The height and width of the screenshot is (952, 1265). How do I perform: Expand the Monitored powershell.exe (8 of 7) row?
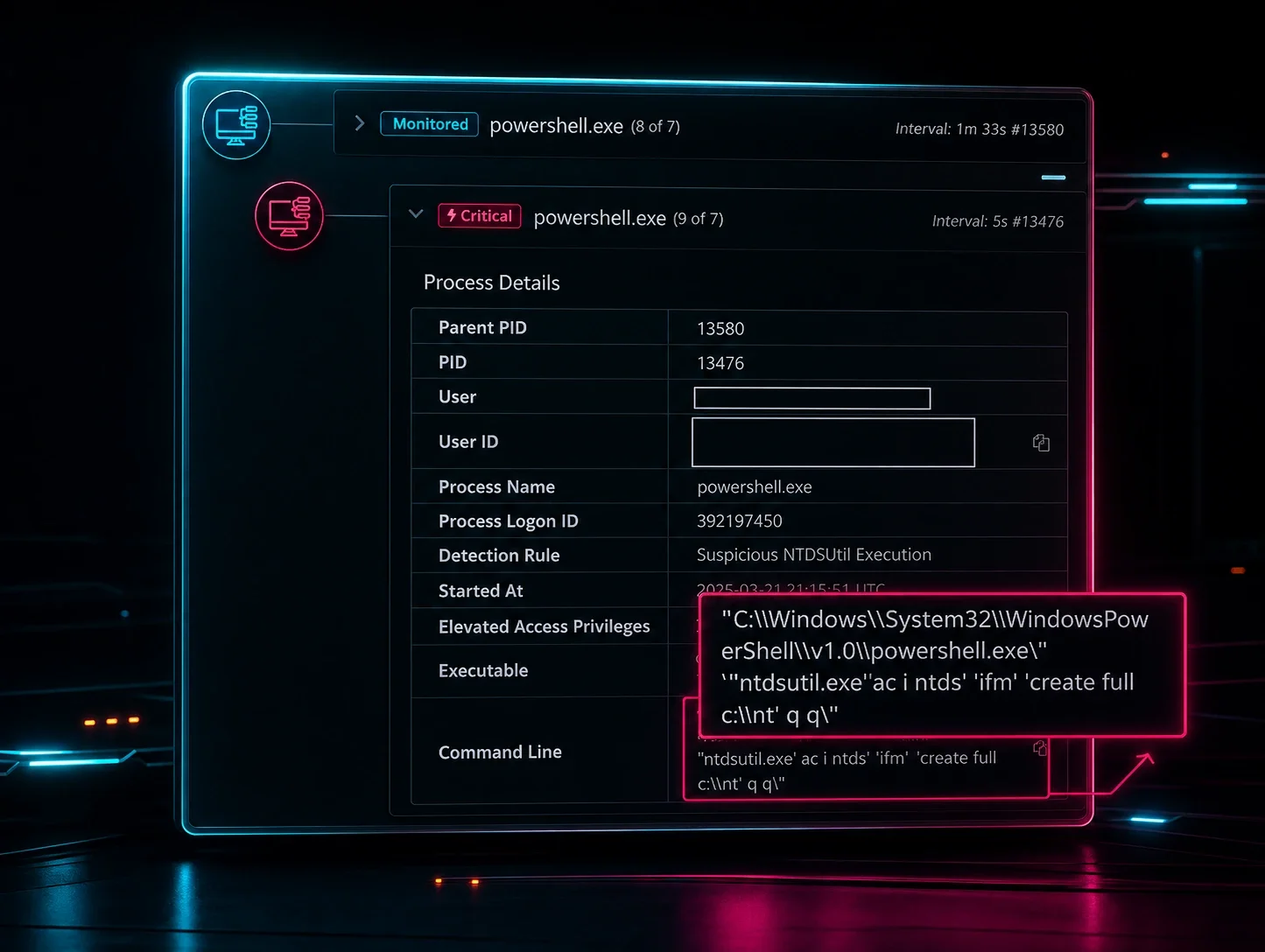click(359, 123)
